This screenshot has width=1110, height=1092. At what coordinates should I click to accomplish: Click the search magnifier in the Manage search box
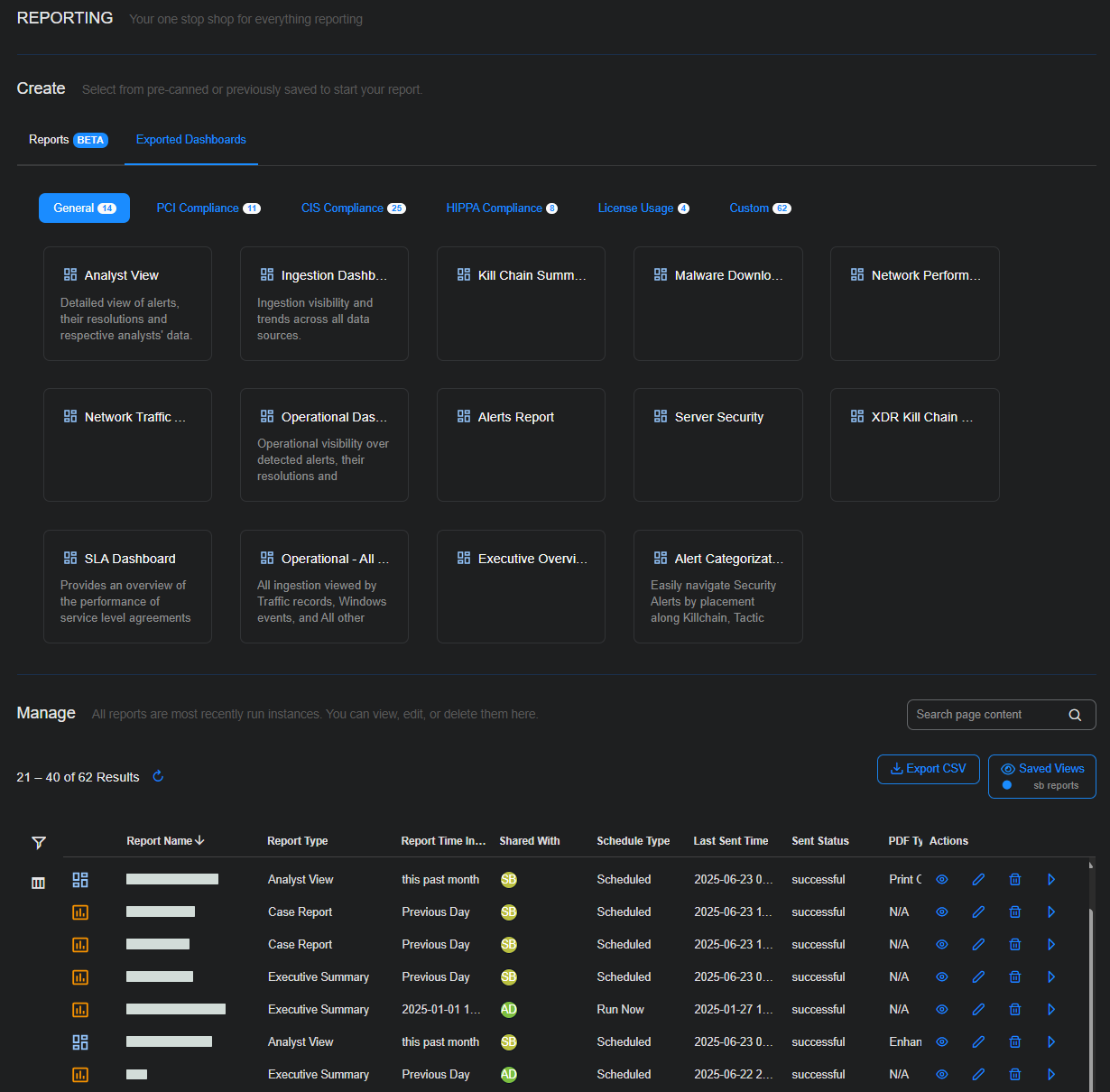click(x=1074, y=714)
